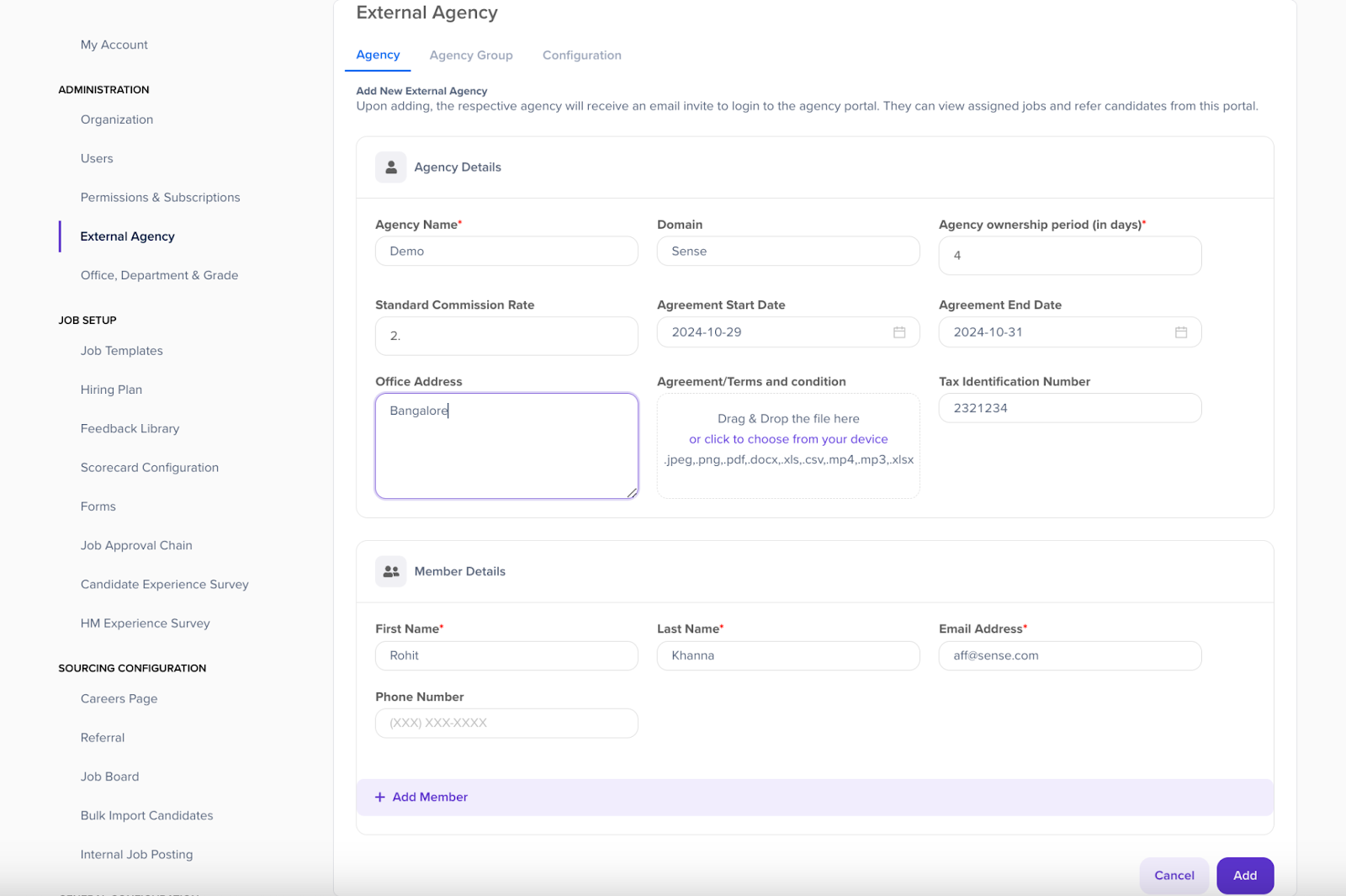Viewport: 1346px width, 896px height.
Task: Click the choose file from device link
Action: [x=788, y=439]
